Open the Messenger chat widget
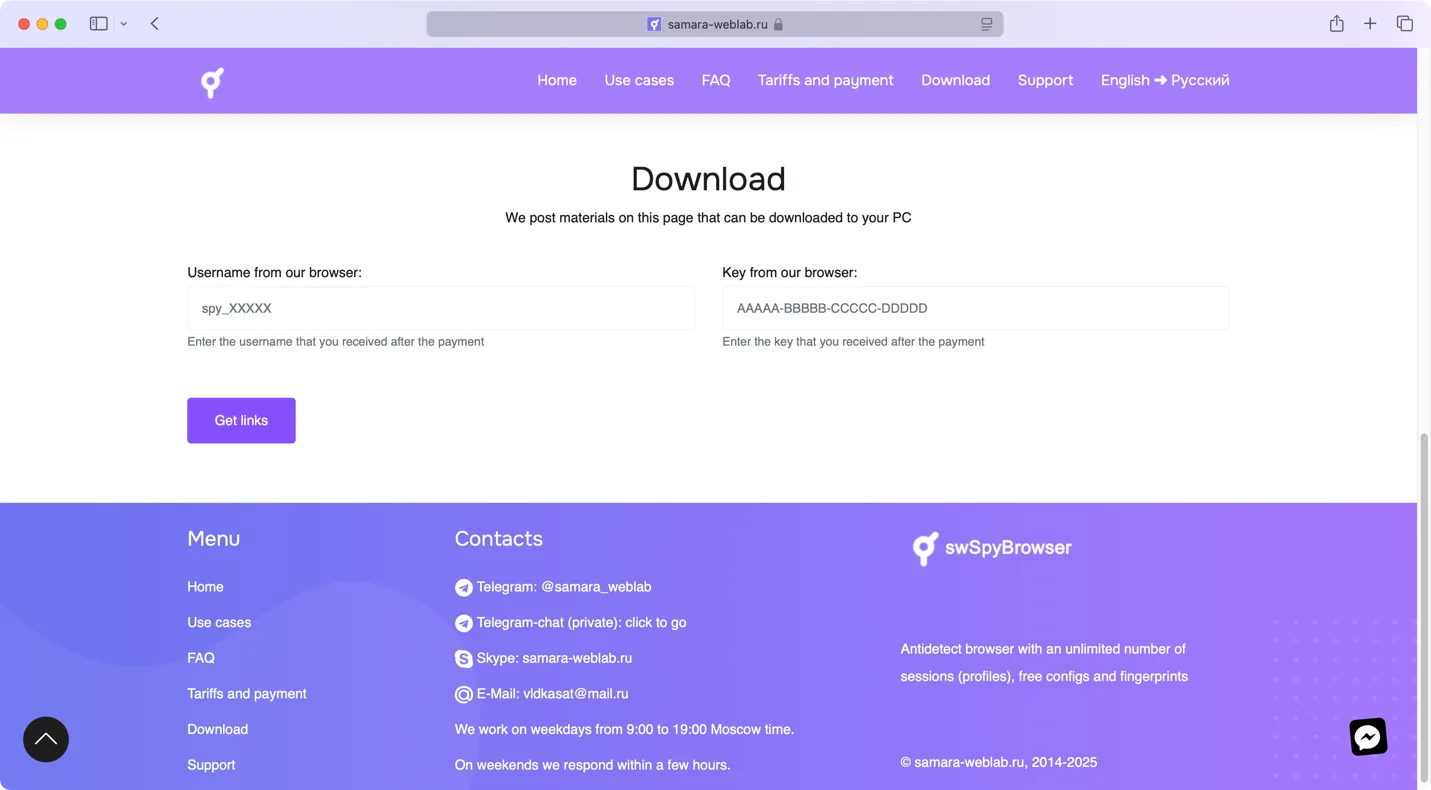This screenshot has width=1431, height=790. pyautogui.click(x=1368, y=737)
